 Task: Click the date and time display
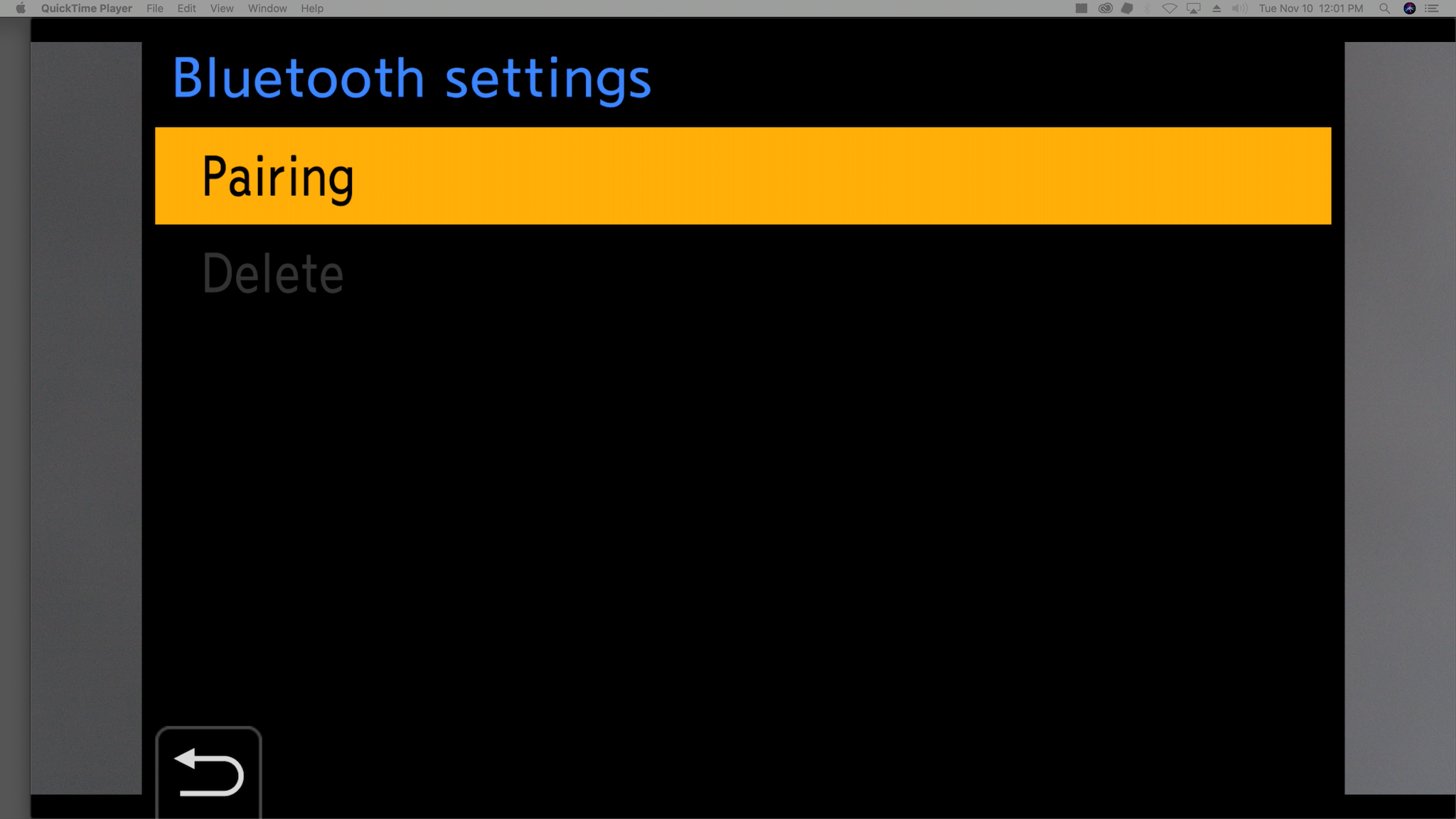(1311, 9)
